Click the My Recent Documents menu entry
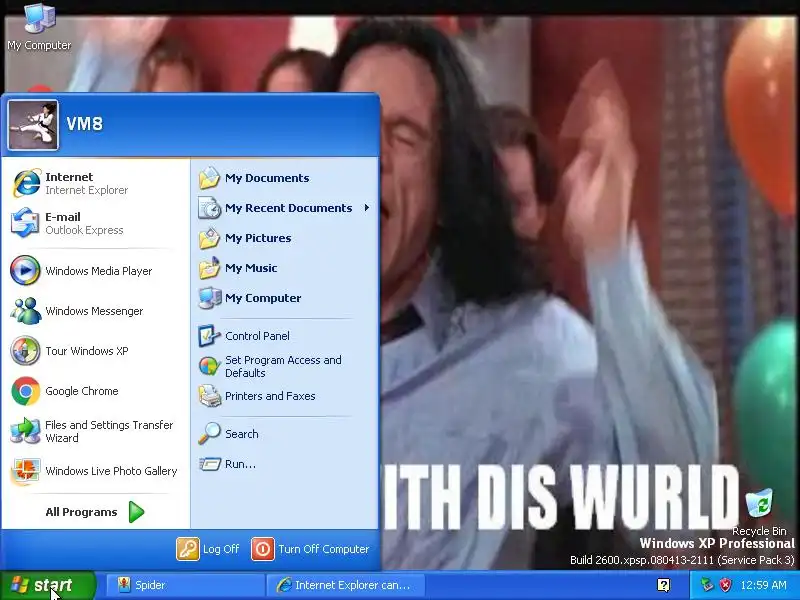 click(x=285, y=208)
